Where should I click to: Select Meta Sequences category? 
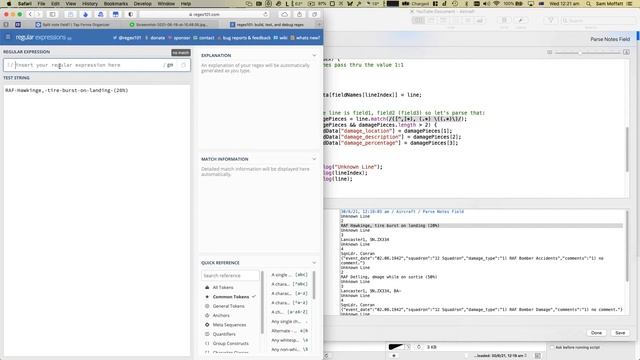click(225, 325)
